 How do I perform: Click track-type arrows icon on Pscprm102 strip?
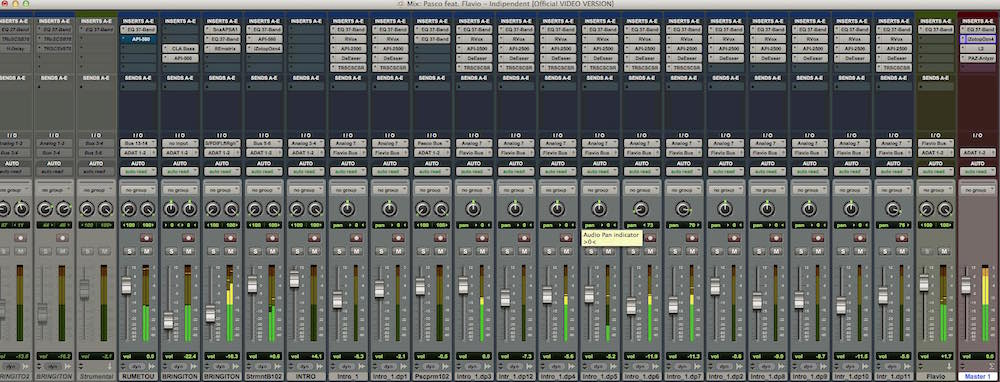(416, 367)
